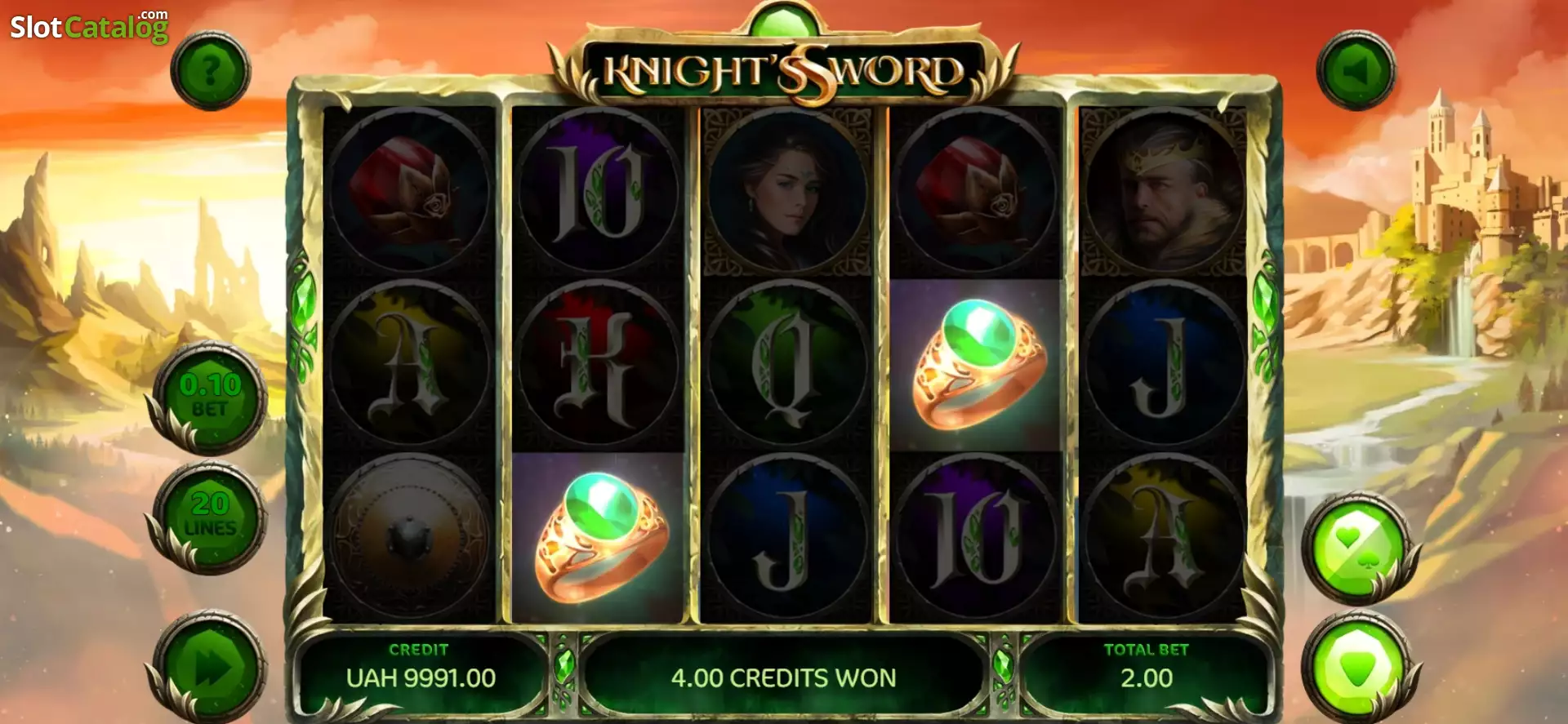Mute sound with the speaker button
1568x724 pixels.
[x=1356, y=71]
